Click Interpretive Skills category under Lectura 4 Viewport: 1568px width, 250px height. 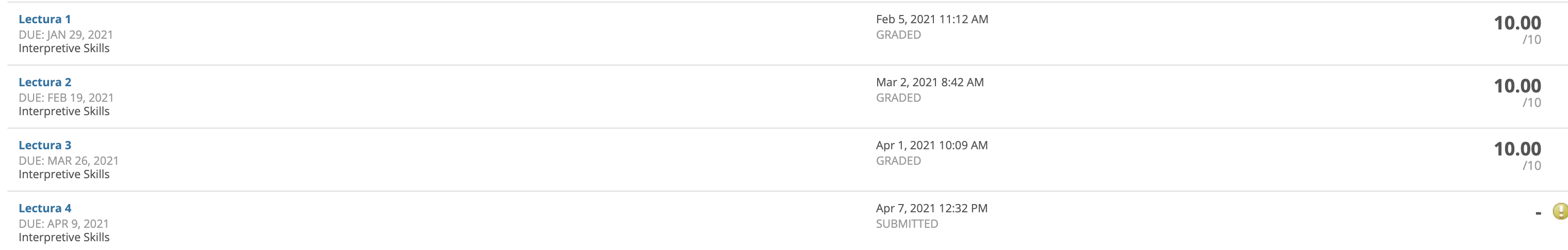pyautogui.click(x=64, y=237)
